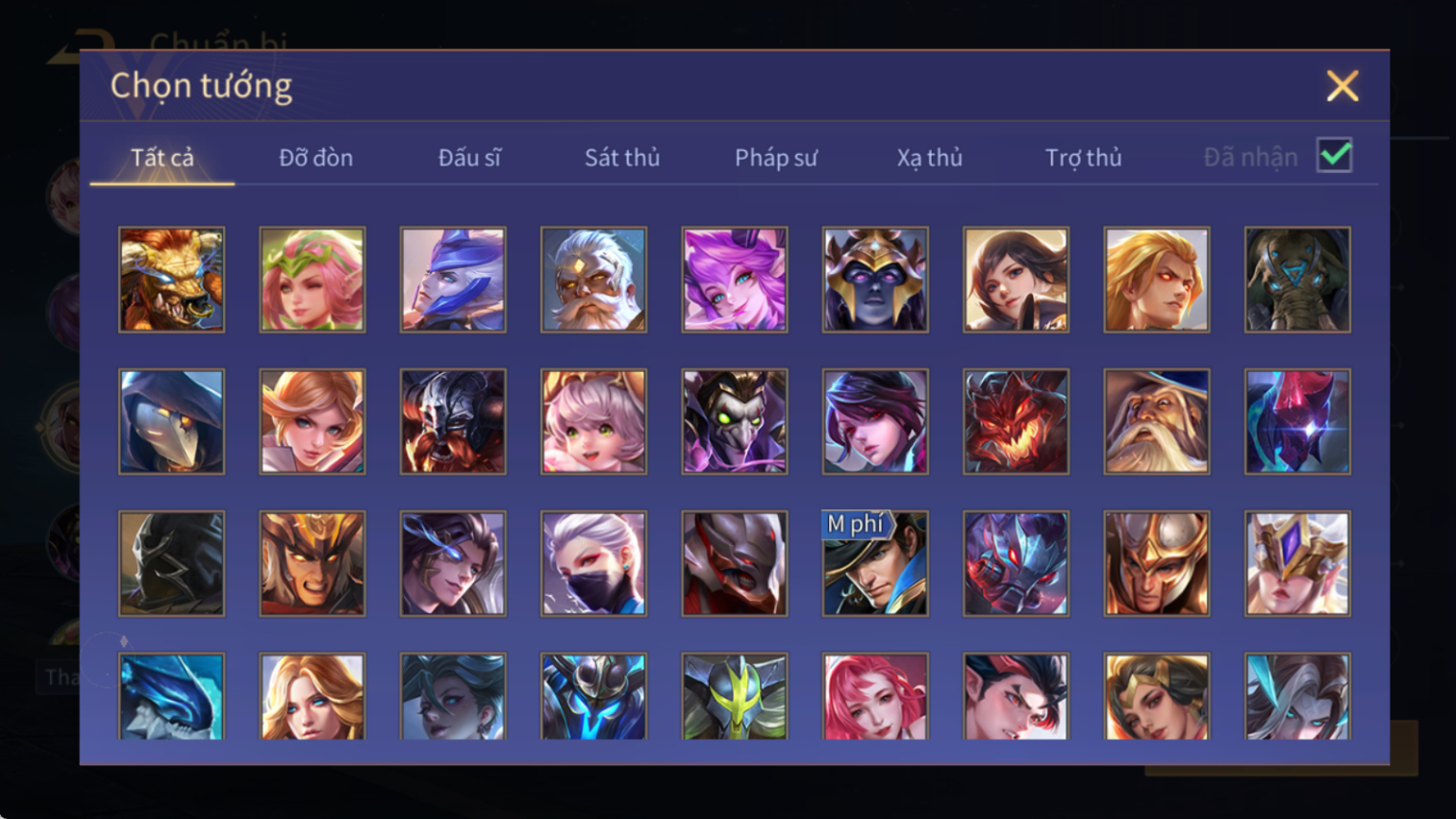Pick the white-bearded old man hero in top row
Viewport: 1456px width, 819px height.
coord(593,280)
